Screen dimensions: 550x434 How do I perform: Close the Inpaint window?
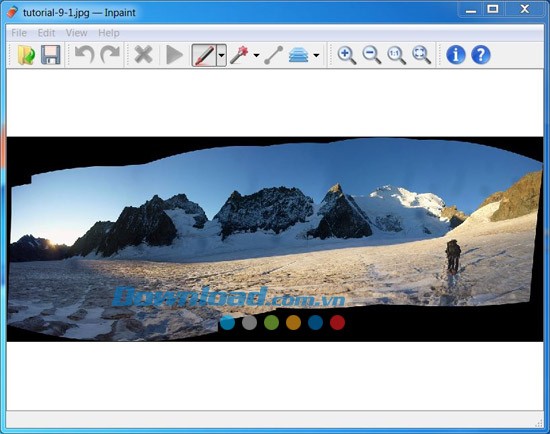point(525,9)
